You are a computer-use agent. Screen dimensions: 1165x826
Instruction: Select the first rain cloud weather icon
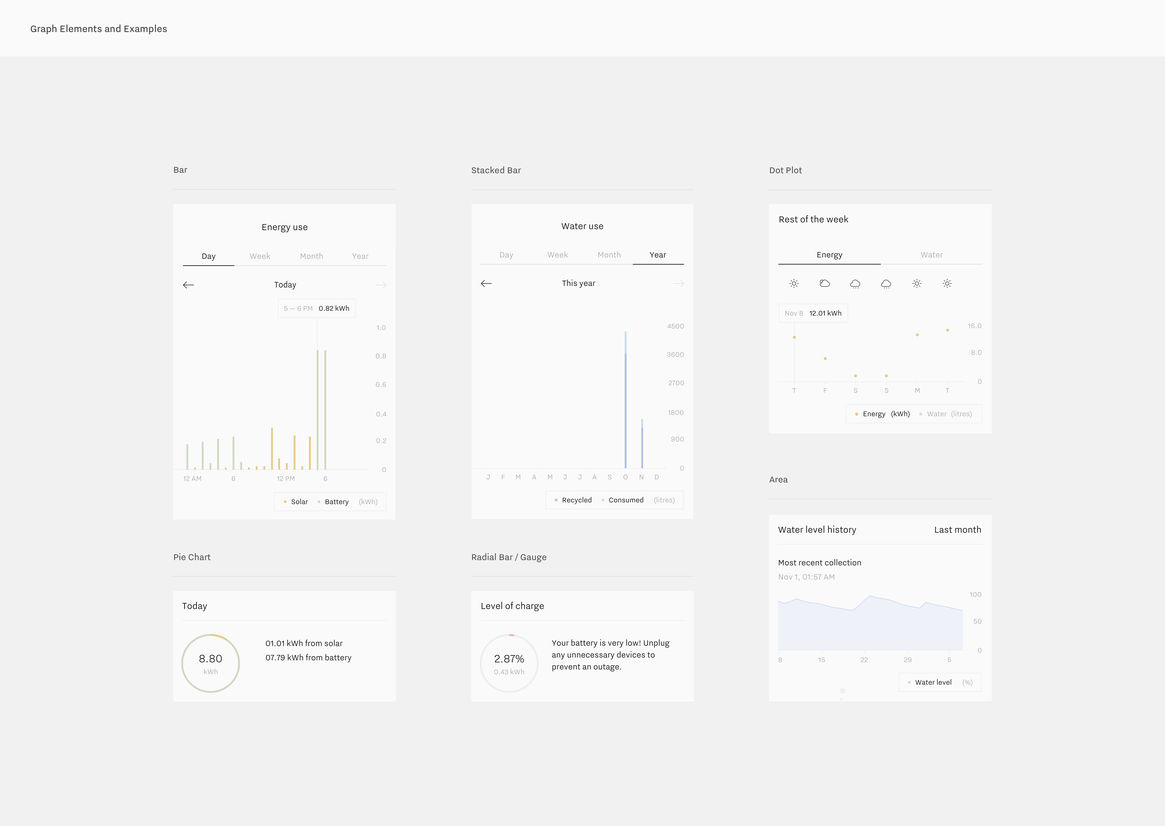coord(855,284)
